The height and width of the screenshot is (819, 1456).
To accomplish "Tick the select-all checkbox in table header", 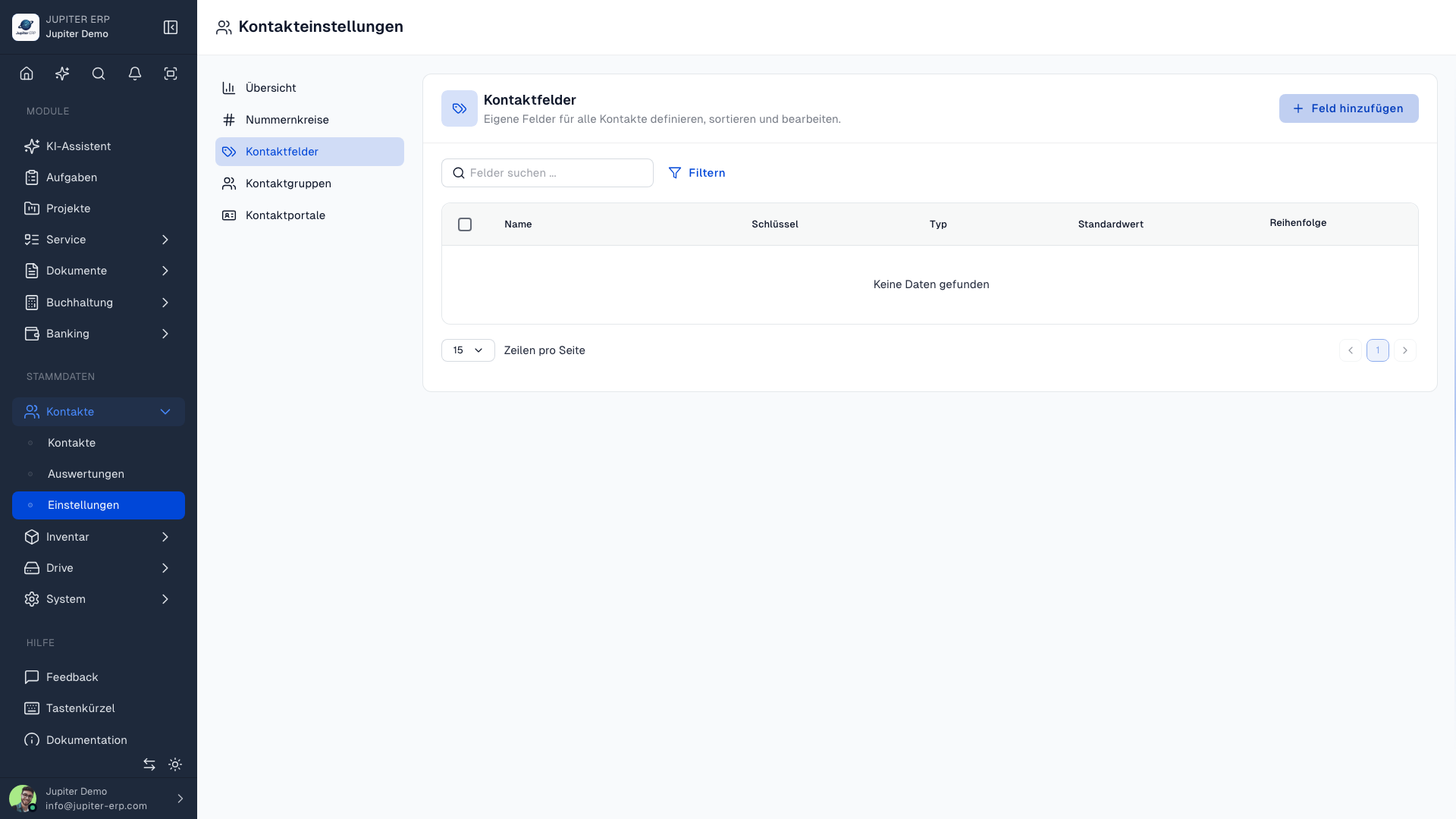I will [x=465, y=224].
